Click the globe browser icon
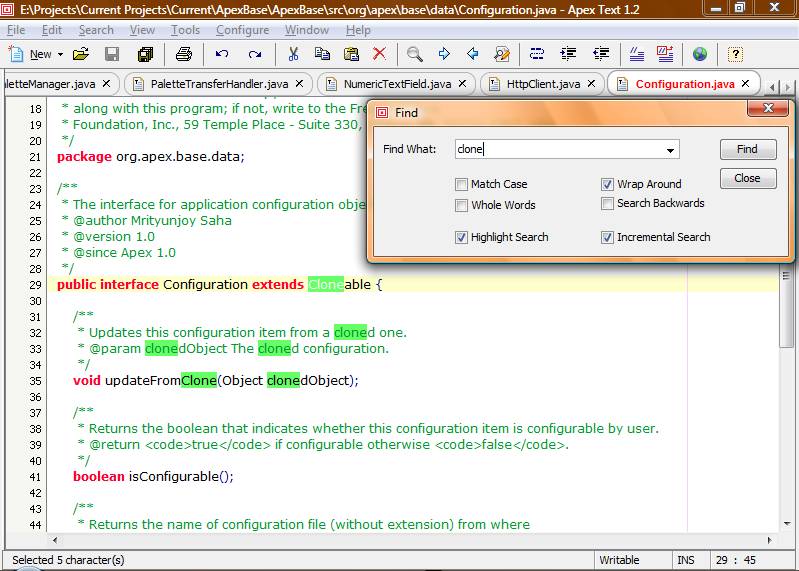 click(x=700, y=54)
